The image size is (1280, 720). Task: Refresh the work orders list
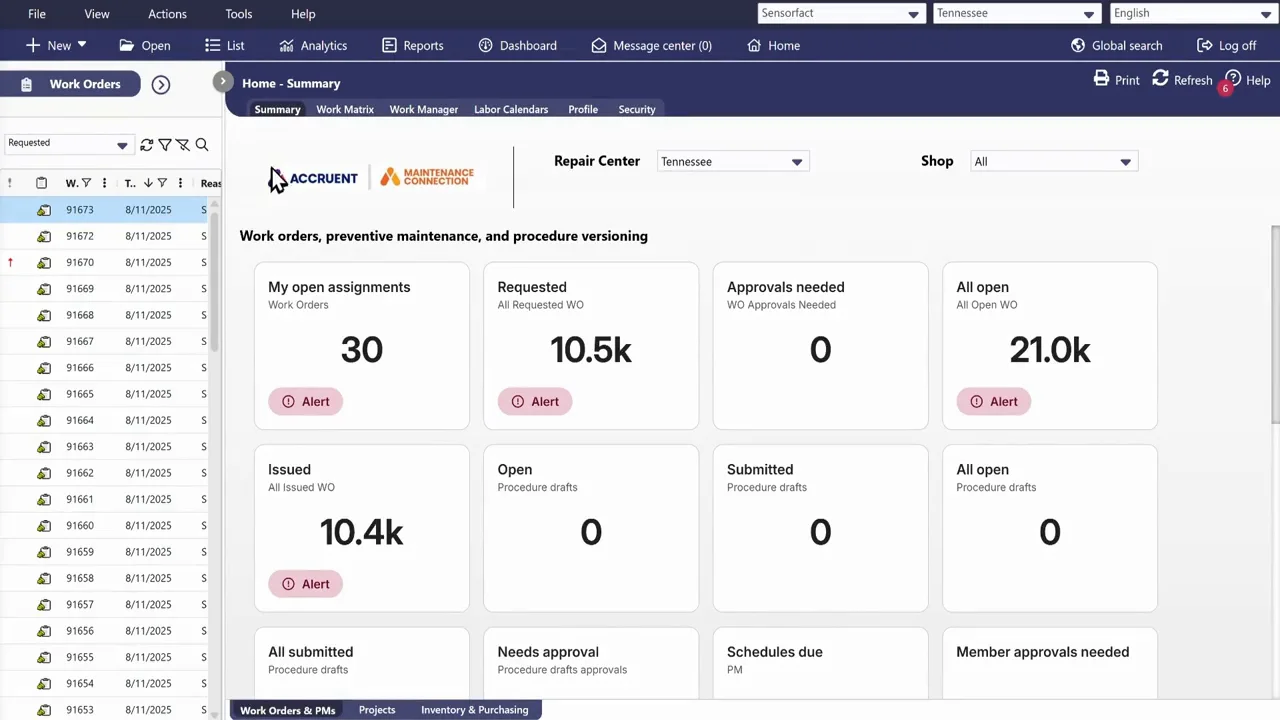pyautogui.click(x=146, y=145)
